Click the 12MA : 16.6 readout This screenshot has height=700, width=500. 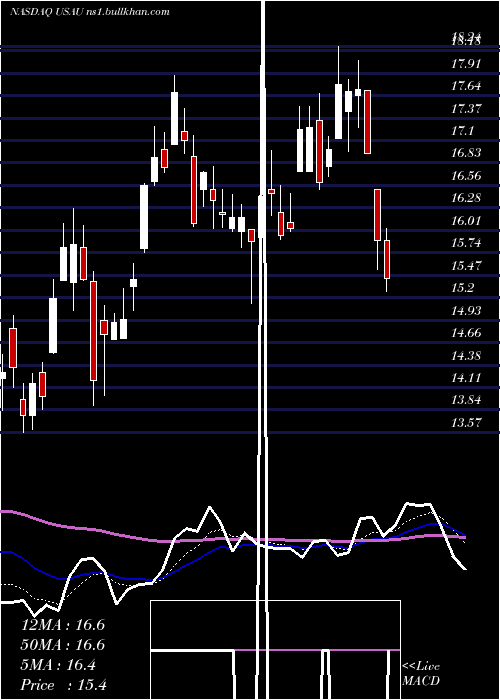tap(63, 625)
